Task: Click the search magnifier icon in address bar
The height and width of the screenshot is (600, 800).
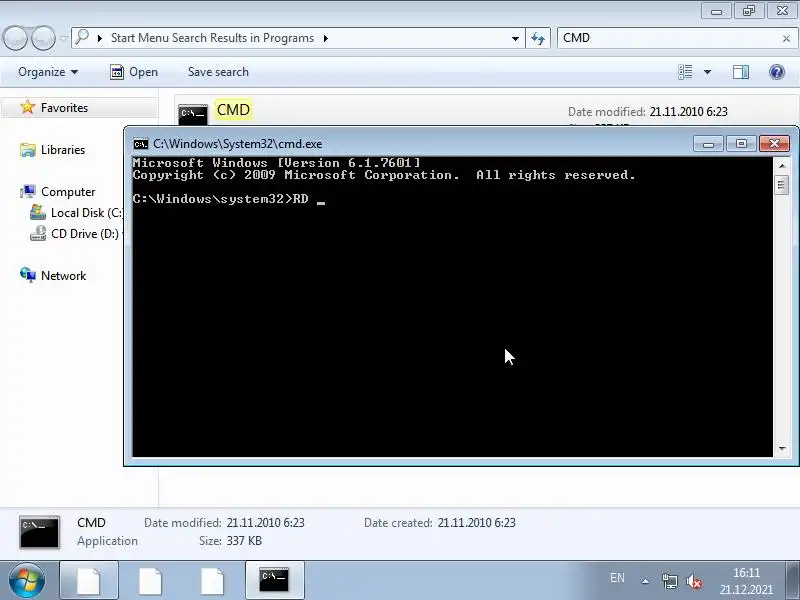Action: click(82, 37)
